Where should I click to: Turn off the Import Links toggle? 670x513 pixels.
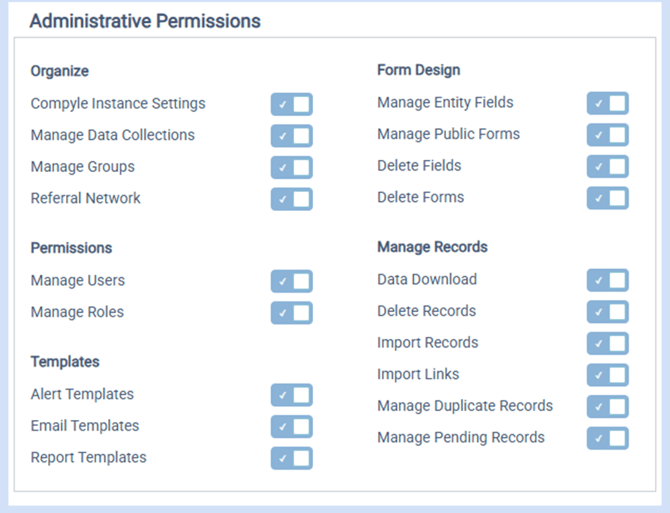coord(607,375)
